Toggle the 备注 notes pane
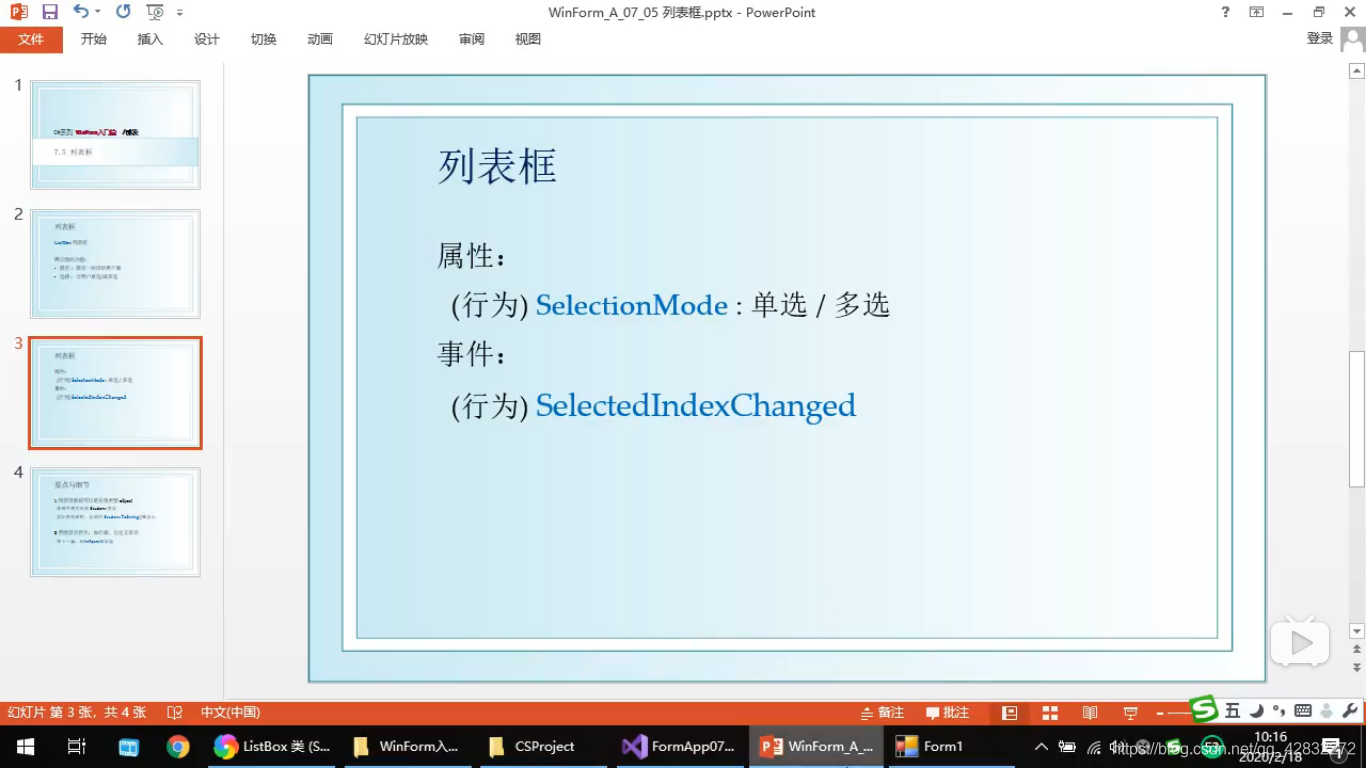The image size is (1366, 768). coord(883,713)
